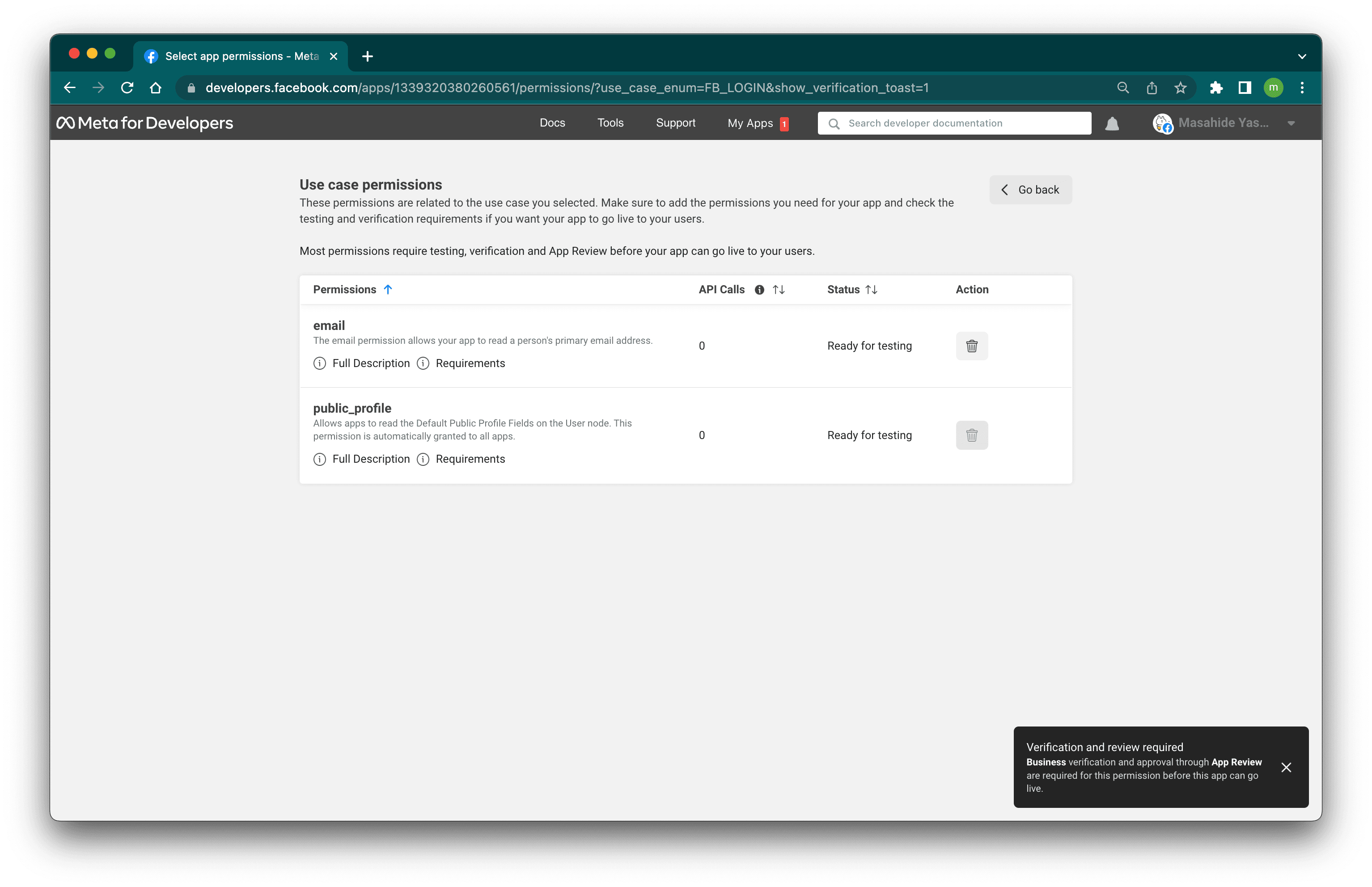
Task: Click the documentation search magnifier icon
Action: coord(834,123)
